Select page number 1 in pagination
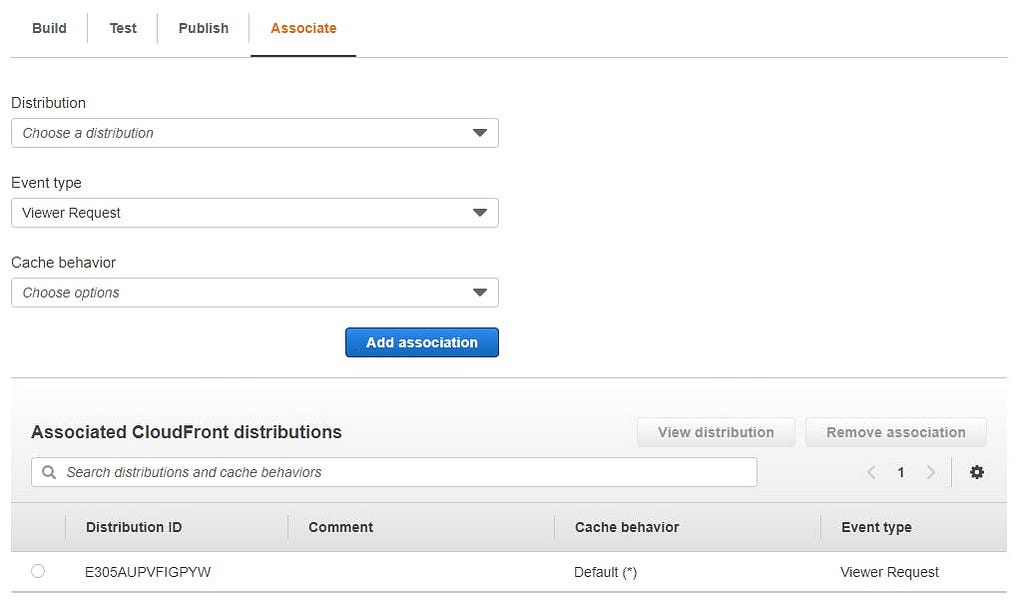 (x=901, y=472)
